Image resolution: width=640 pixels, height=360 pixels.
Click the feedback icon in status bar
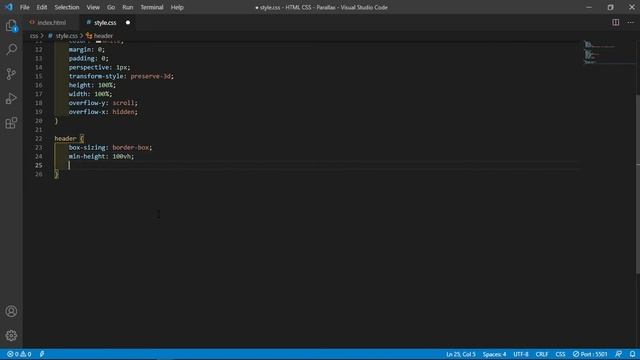pos(619,354)
